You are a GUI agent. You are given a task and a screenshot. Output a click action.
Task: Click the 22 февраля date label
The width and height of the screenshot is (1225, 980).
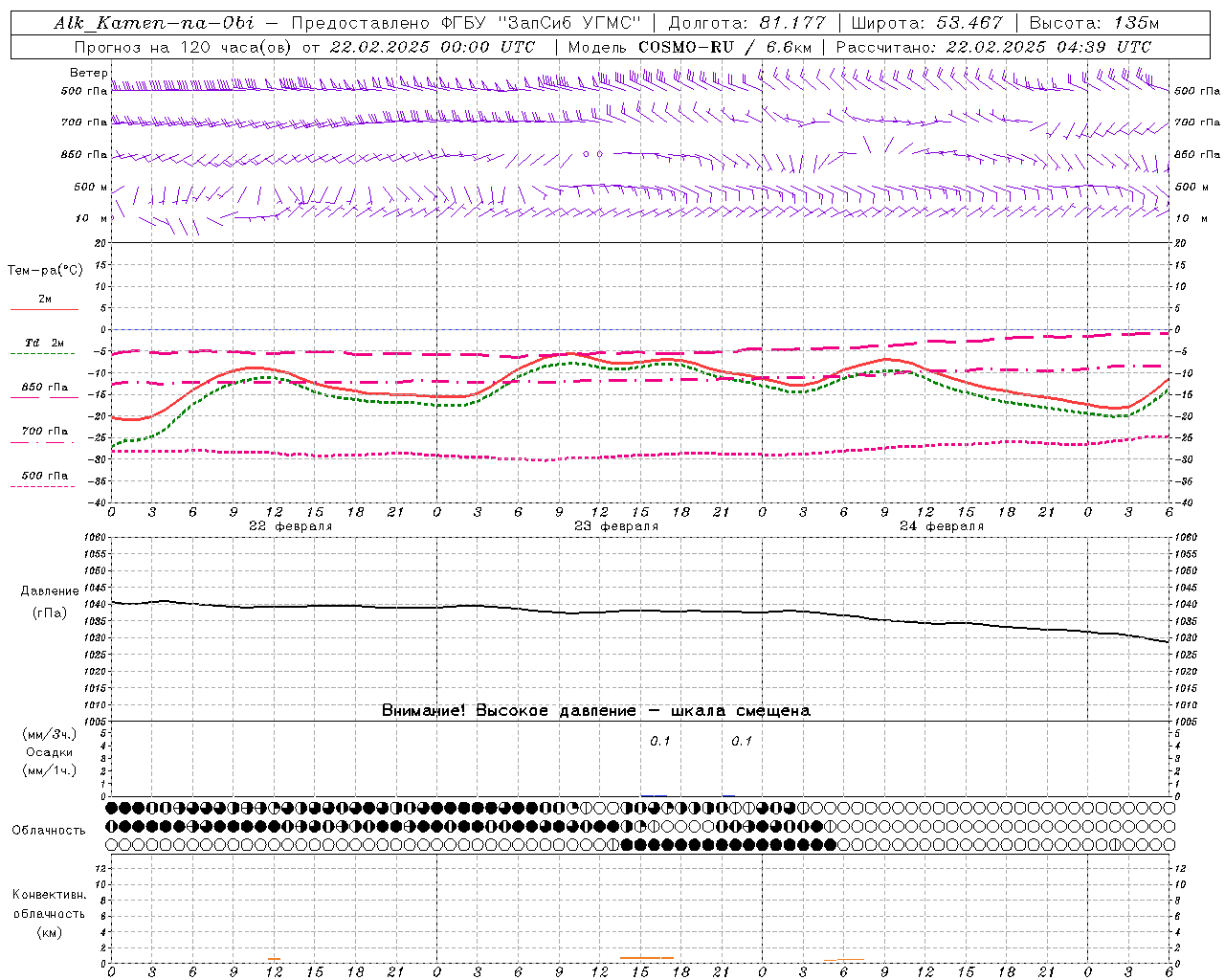[291, 526]
